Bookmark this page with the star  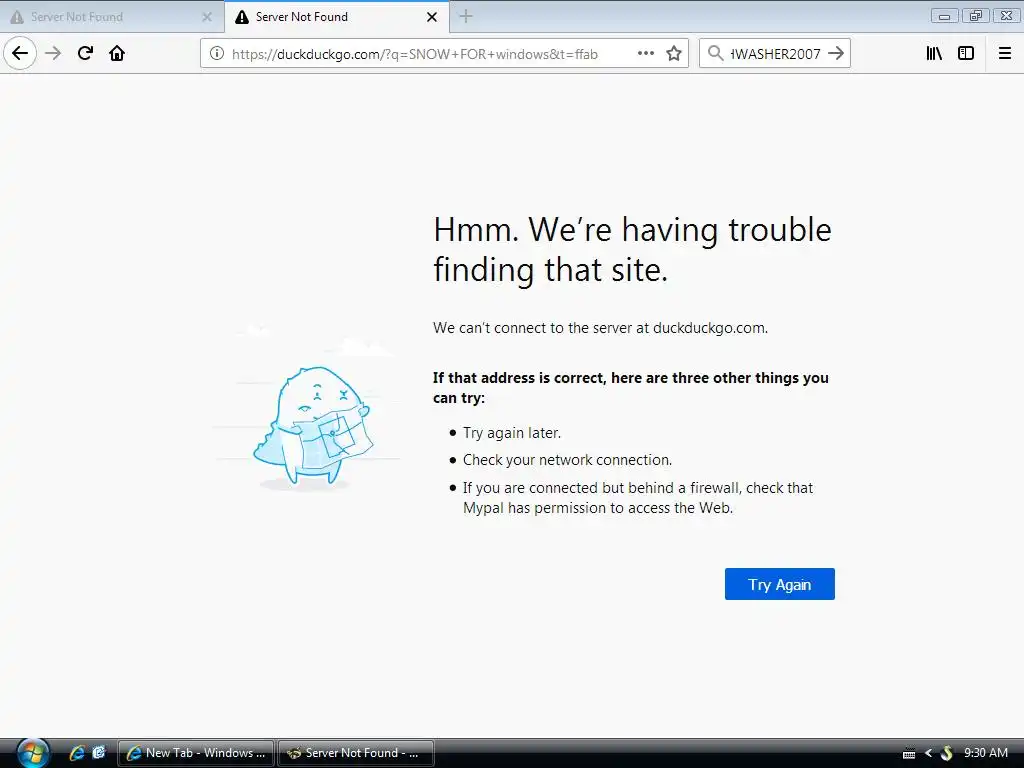tap(674, 54)
